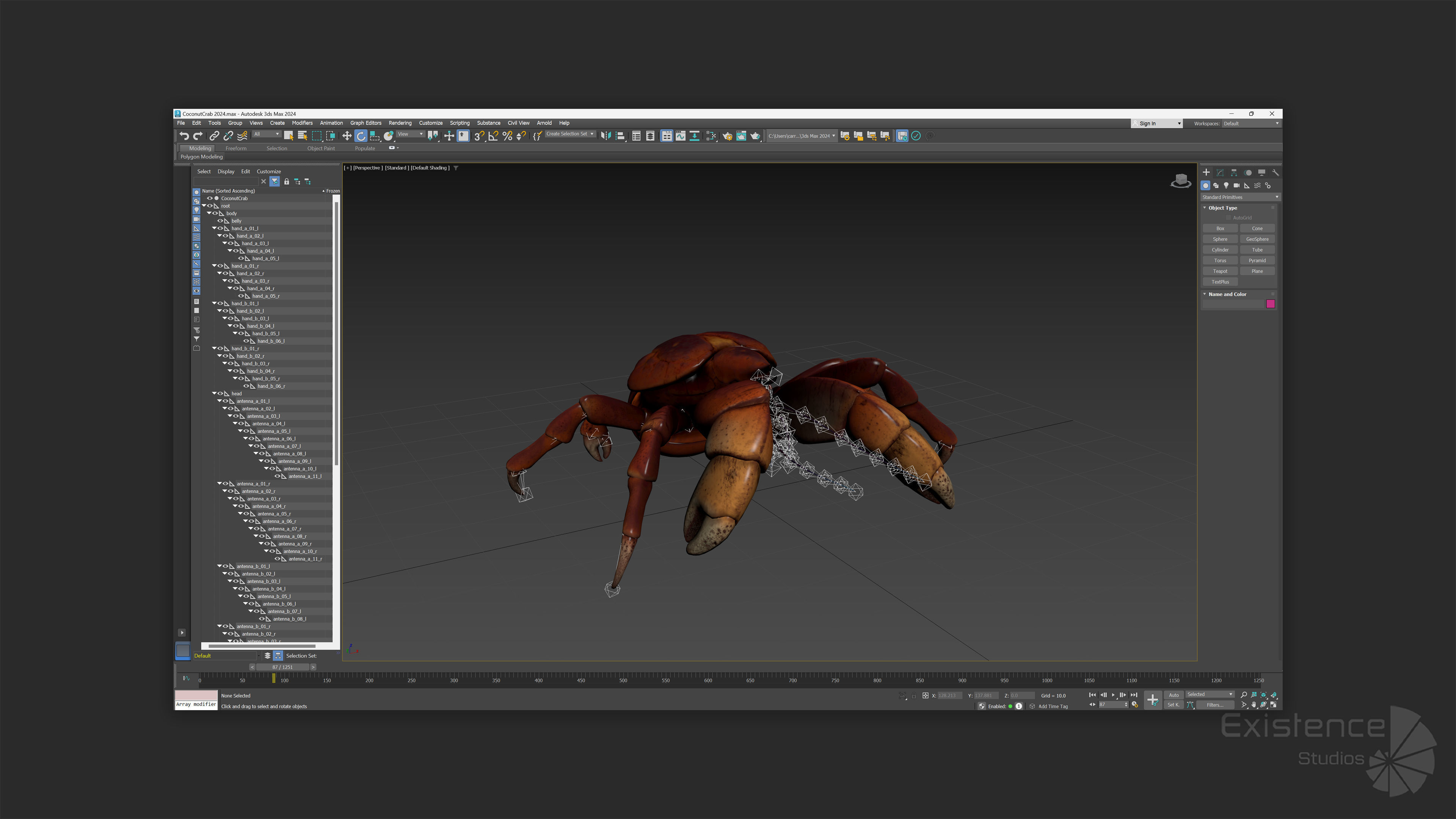Switch to the Object Paint ribbon tab
The width and height of the screenshot is (1456, 819).
[321, 148]
